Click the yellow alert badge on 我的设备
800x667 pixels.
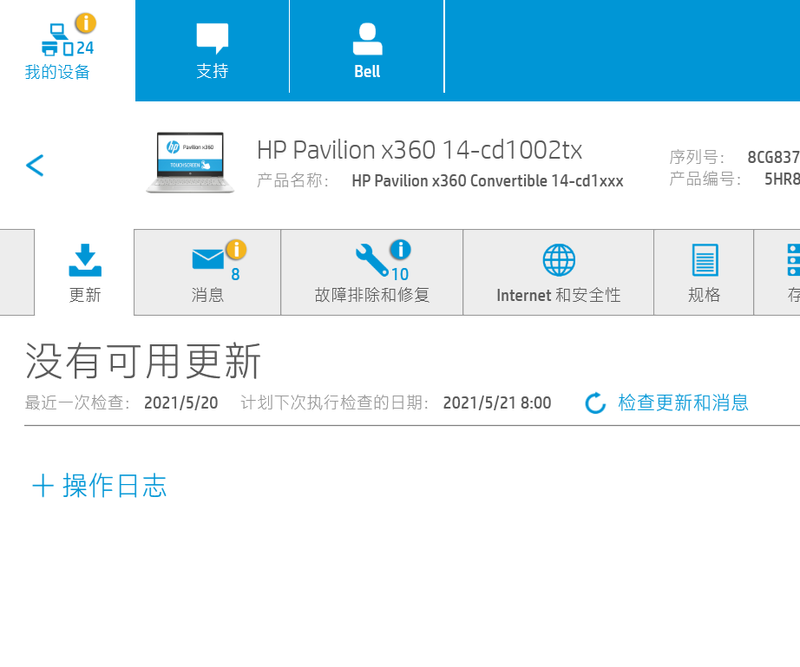86,23
